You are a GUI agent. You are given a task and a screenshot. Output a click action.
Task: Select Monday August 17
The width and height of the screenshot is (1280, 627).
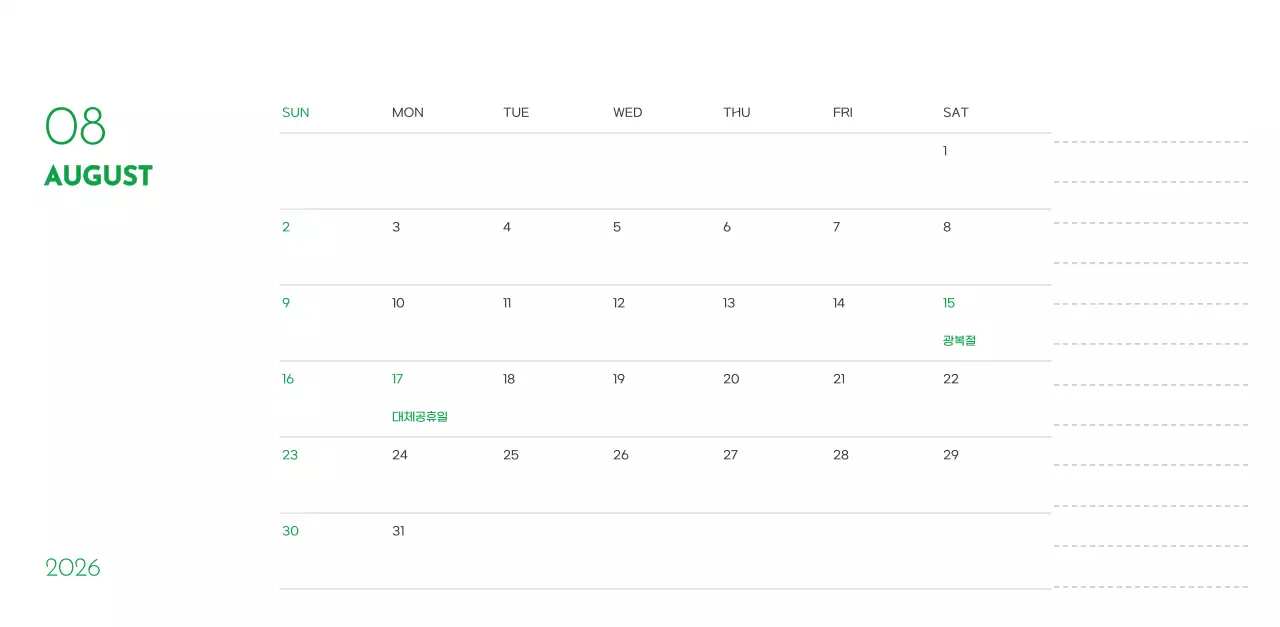click(397, 379)
